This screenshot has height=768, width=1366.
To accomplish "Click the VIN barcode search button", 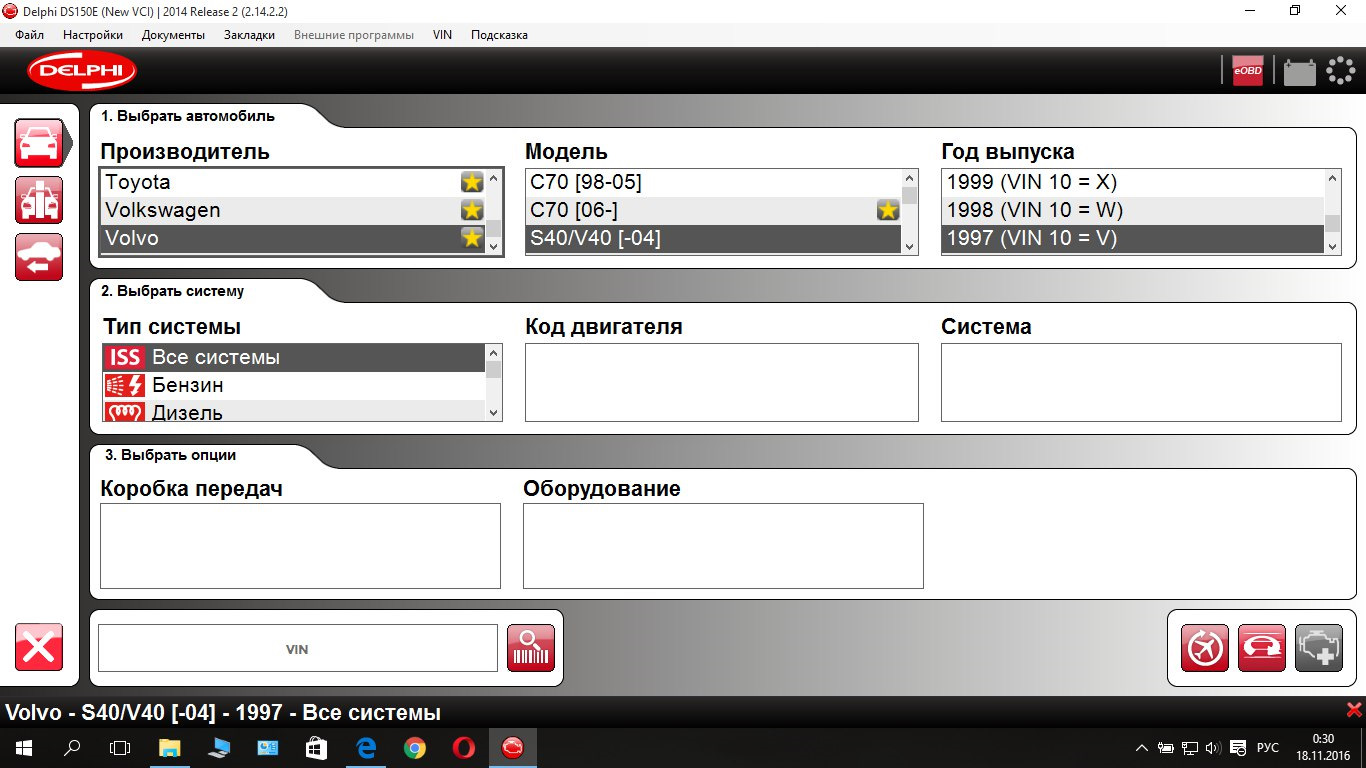I will [x=531, y=648].
